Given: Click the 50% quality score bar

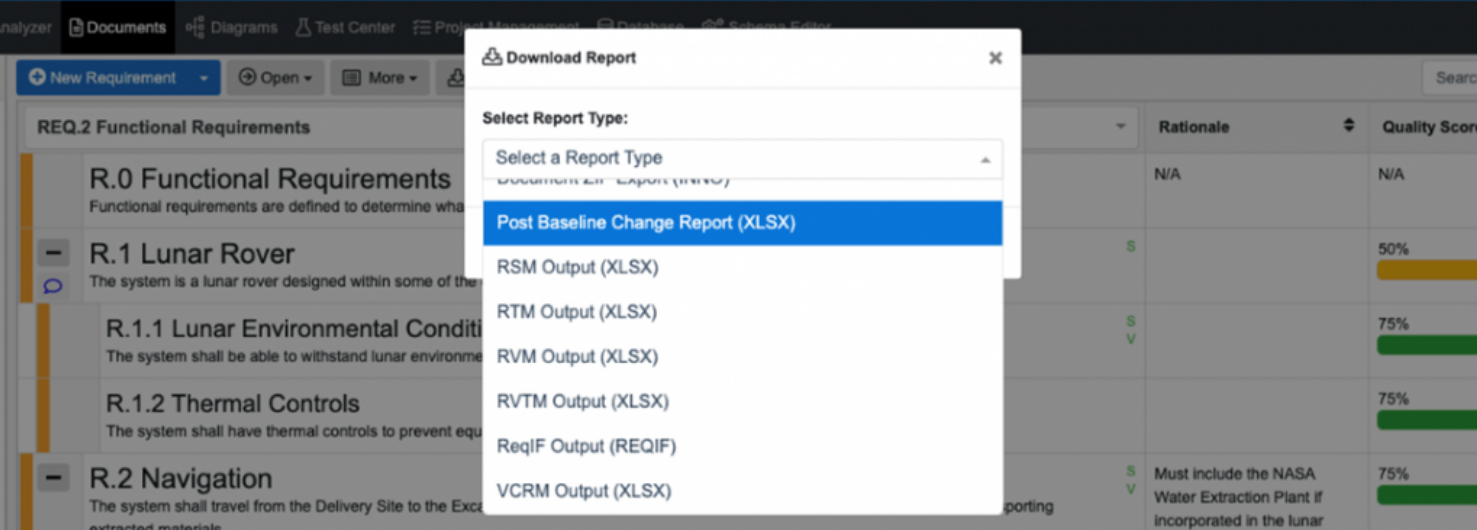Looking at the screenshot, I should pos(1425,270).
